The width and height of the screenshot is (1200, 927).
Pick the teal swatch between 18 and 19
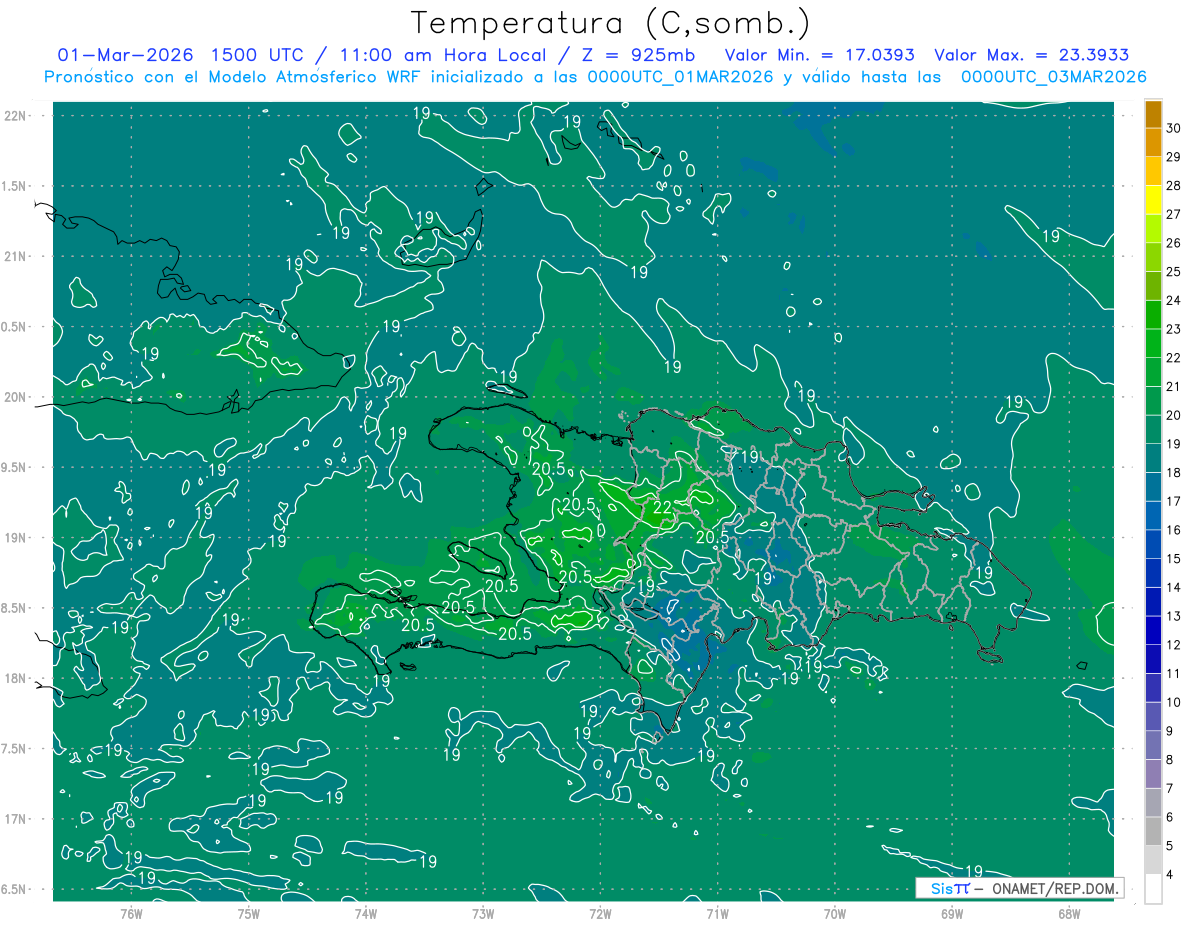pyautogui.click(x=1153, y=459)
